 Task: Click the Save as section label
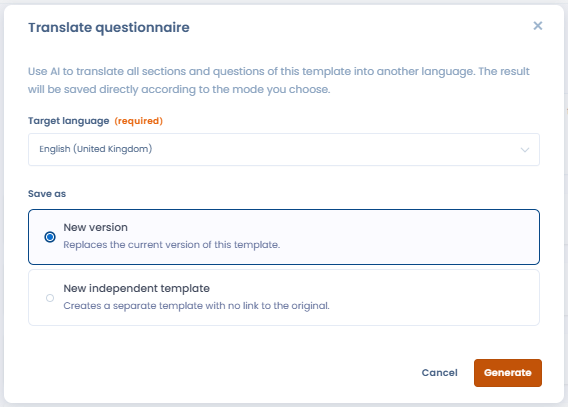tap(47, 194)
